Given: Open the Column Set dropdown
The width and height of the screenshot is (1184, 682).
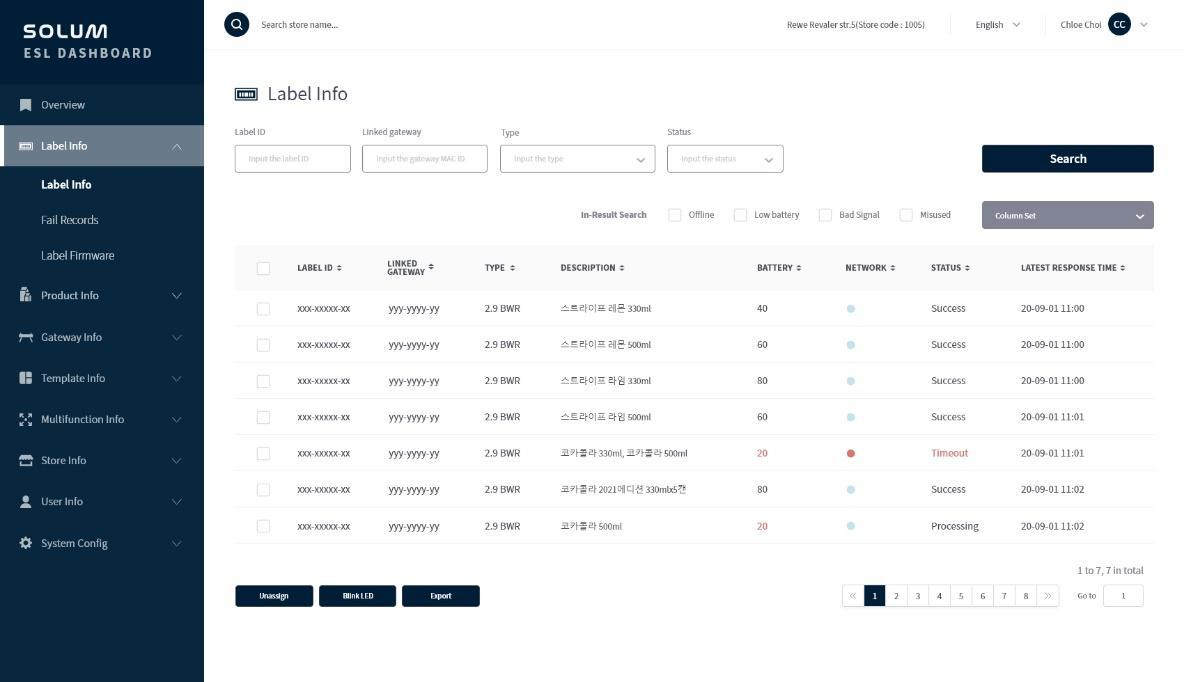Looking at the screenshot, I should (x=1068, y=215).
